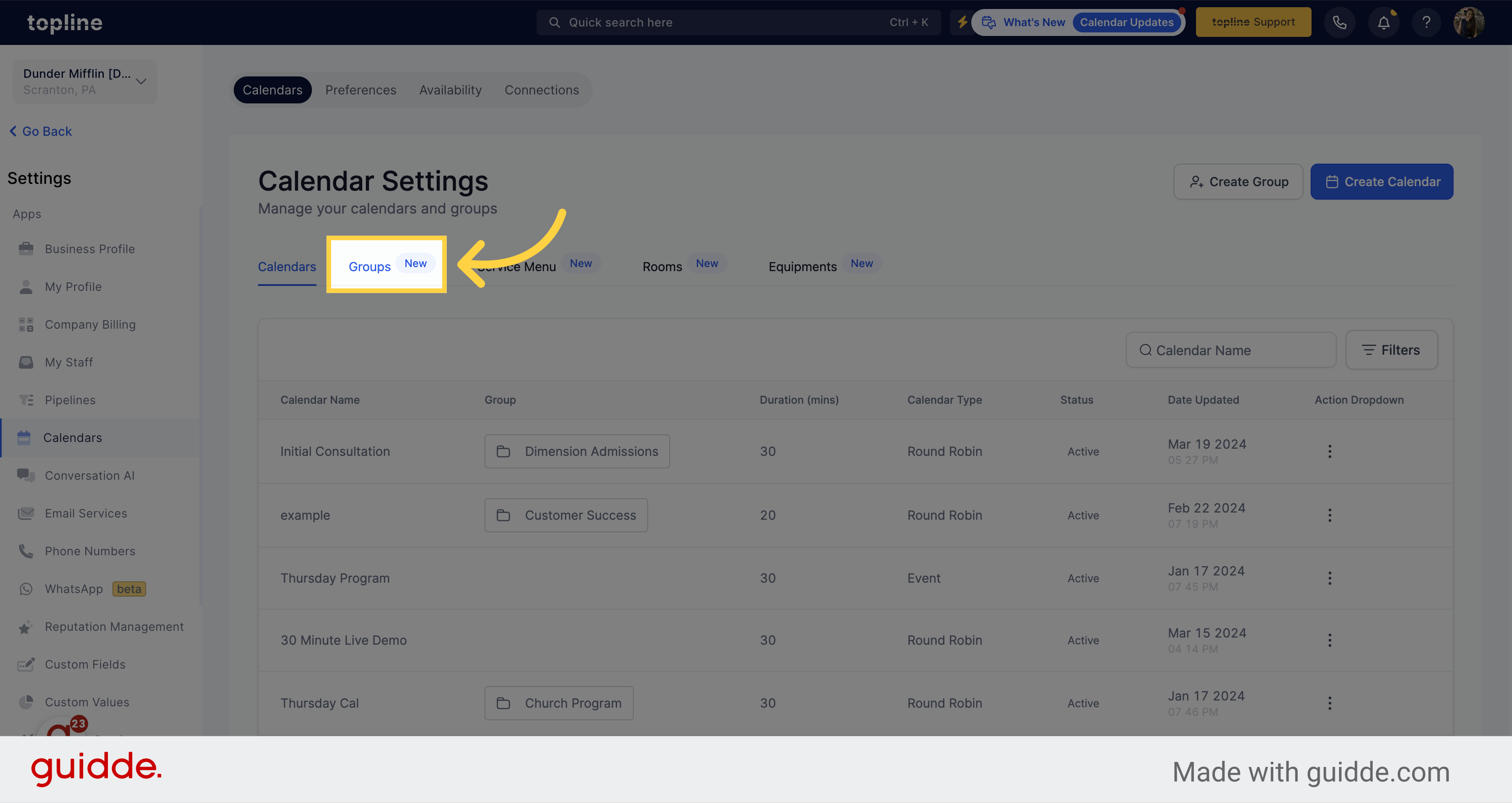Select the Connections tab
The width and height of the screenshot is (1512, 803).
[541, 89]
